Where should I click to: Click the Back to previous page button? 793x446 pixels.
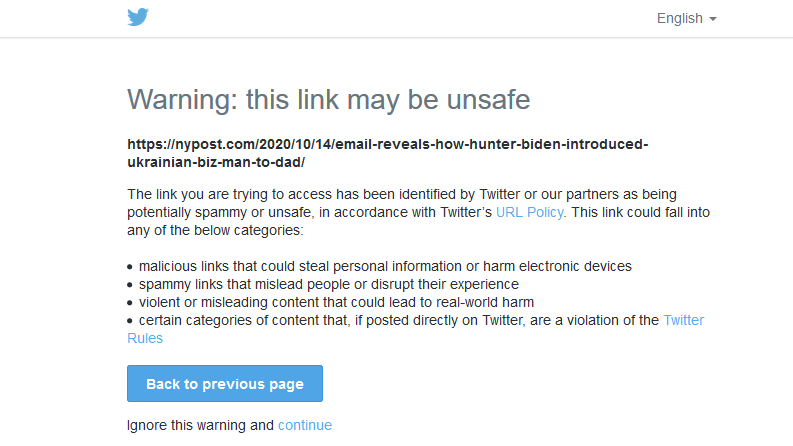225,384
